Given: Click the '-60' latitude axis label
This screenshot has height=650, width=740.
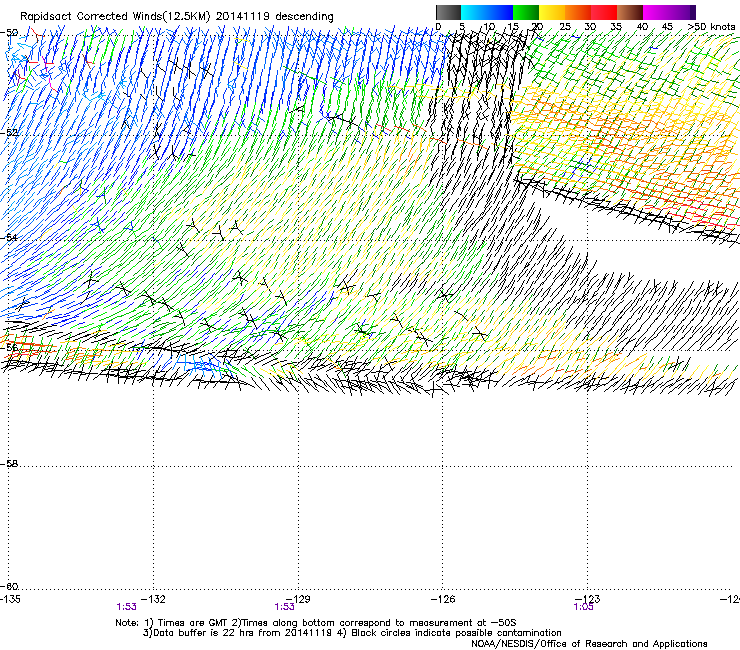Looking at the screenshot, I should 9,586.
